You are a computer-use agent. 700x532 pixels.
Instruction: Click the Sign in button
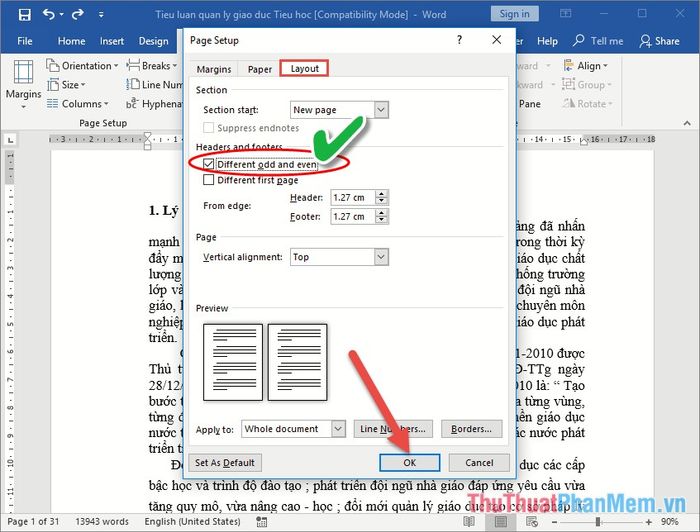pos(514,14)
